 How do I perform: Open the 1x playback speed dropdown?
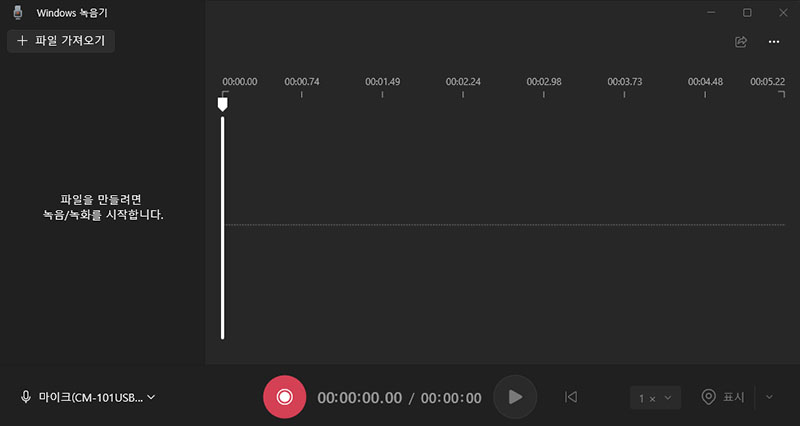(656, 398)
